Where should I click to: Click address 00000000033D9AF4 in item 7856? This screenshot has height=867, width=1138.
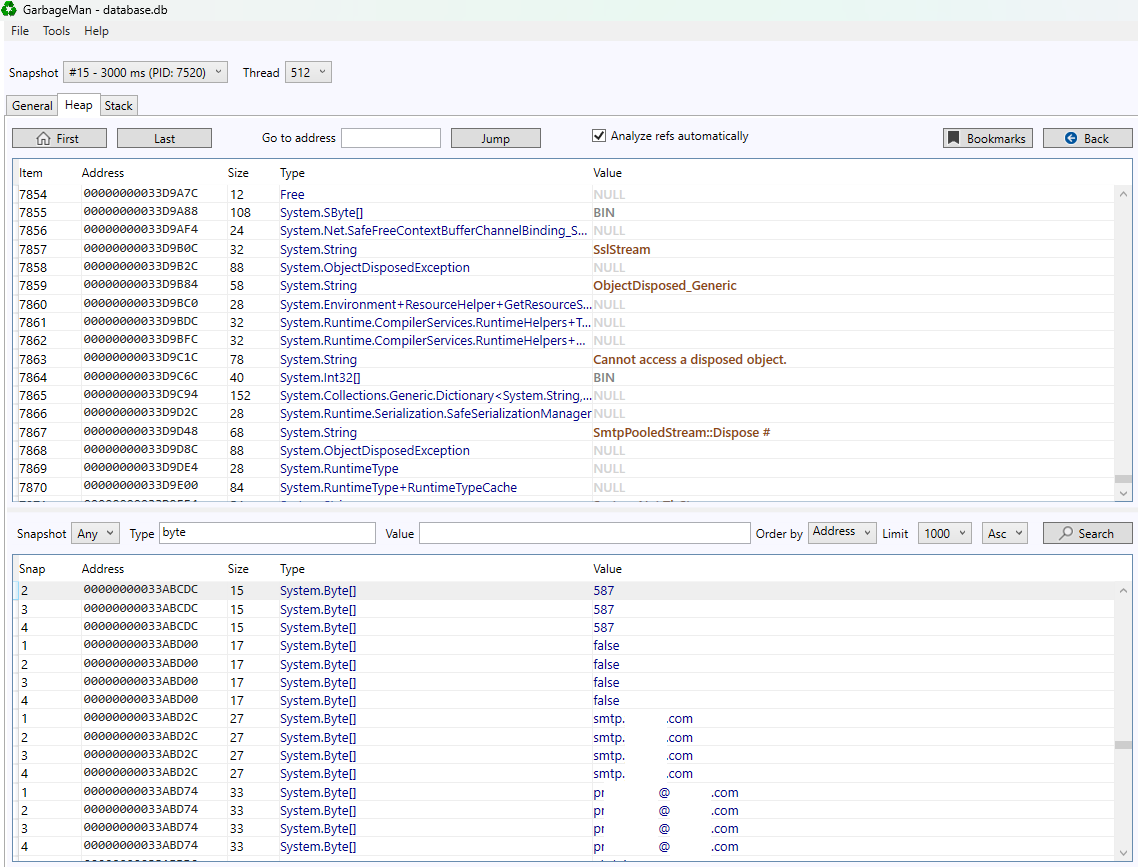coord(141,229)
